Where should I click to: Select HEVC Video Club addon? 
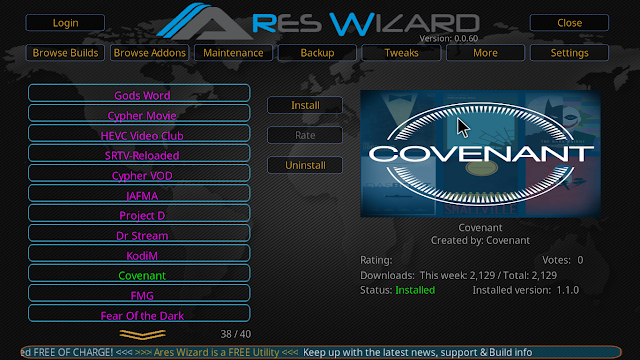139,133
